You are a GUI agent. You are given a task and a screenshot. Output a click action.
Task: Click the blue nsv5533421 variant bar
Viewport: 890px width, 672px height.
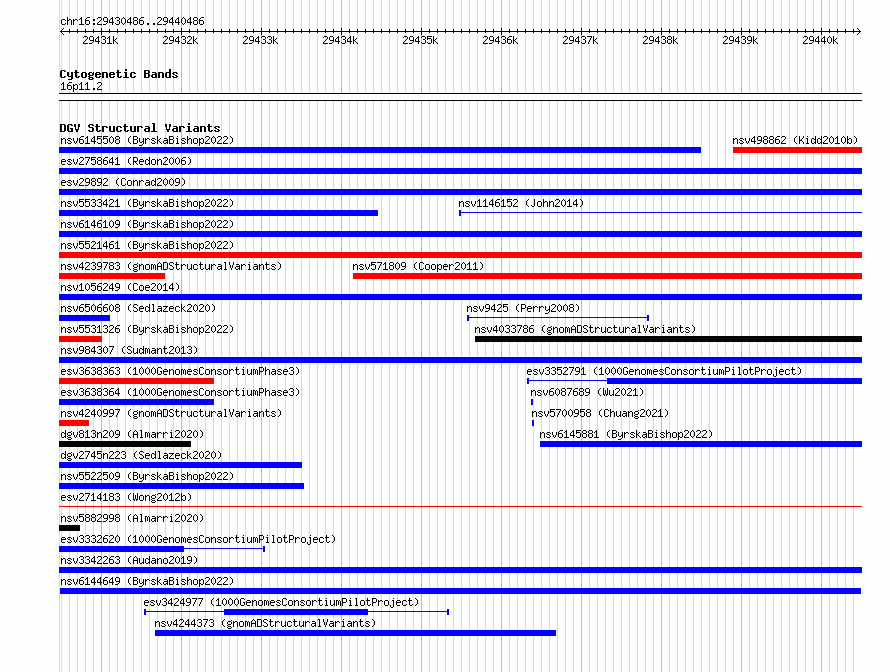pyautogui.click(x=219, y=213)
